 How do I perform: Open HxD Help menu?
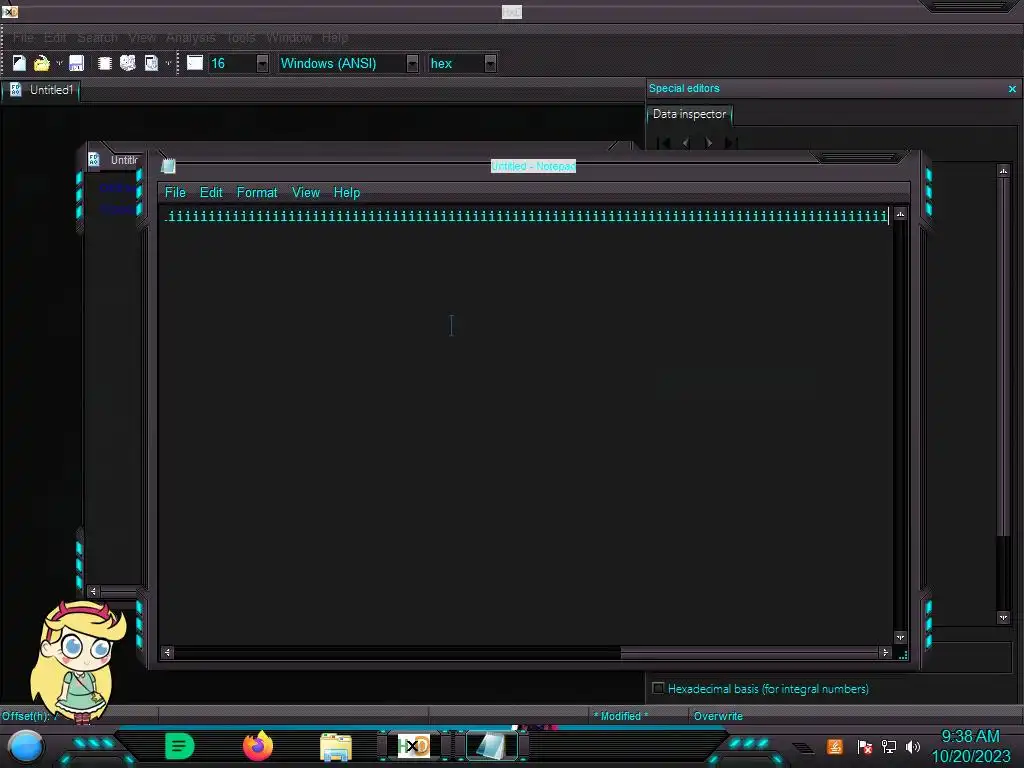tap(335, 38)
